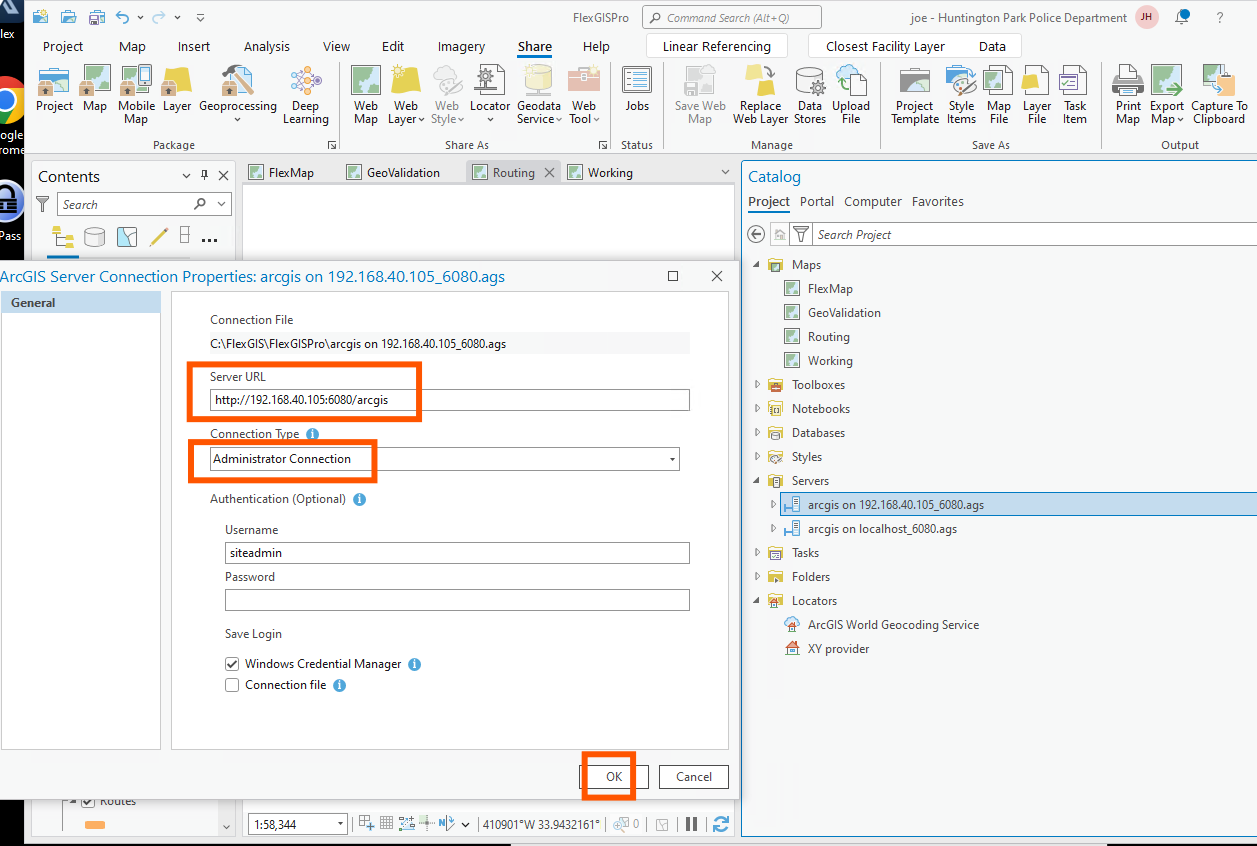The width and height of the screenshot is (1257, 846).
Task: Share as Web Map from the ribbon
Action: tap(366, 96)
